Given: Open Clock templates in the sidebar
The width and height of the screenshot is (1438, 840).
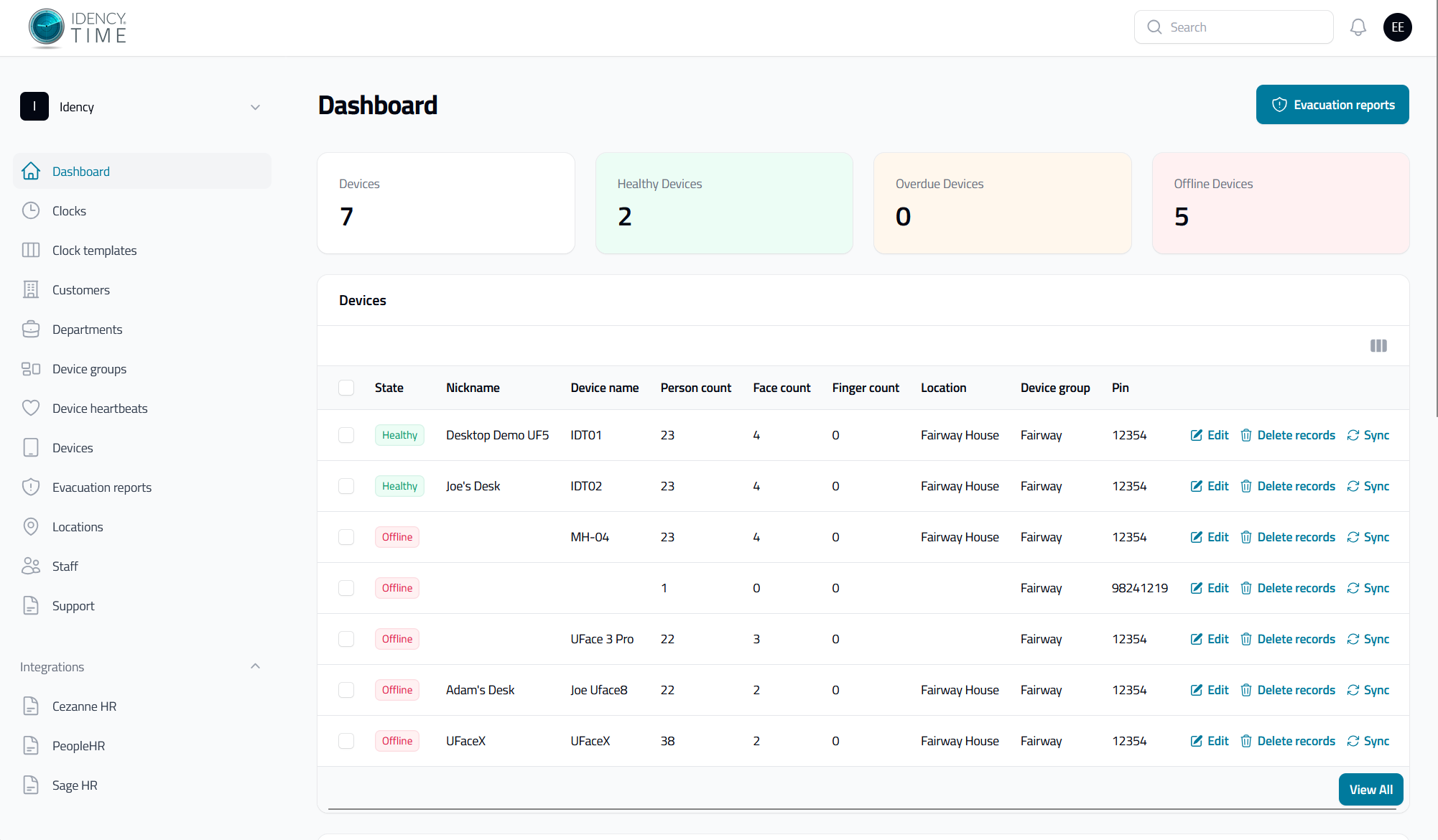Looking at the screenshot, I should [94, 251].
